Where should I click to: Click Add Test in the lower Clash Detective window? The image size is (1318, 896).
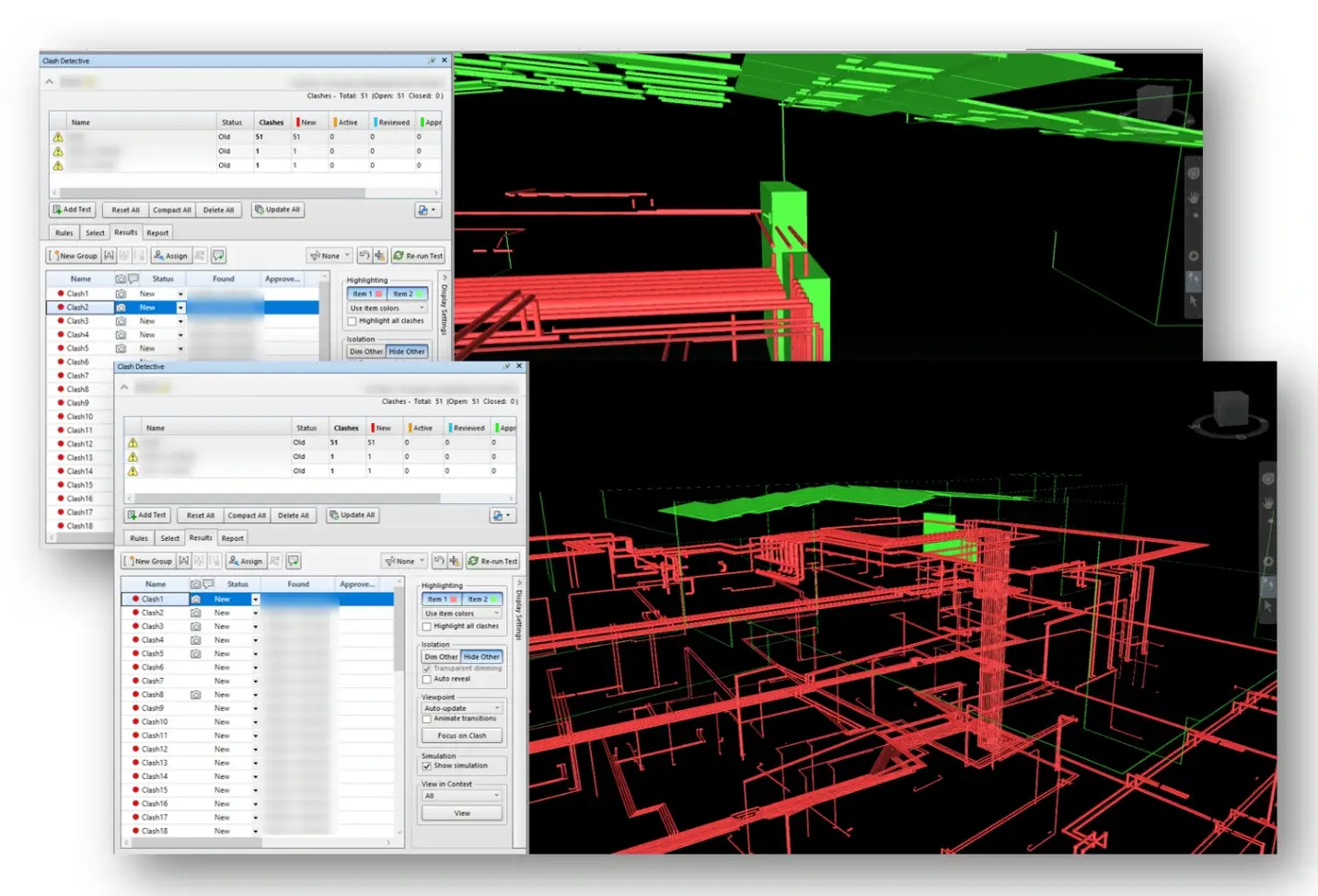pyautogui.click(x=147, y=515)
